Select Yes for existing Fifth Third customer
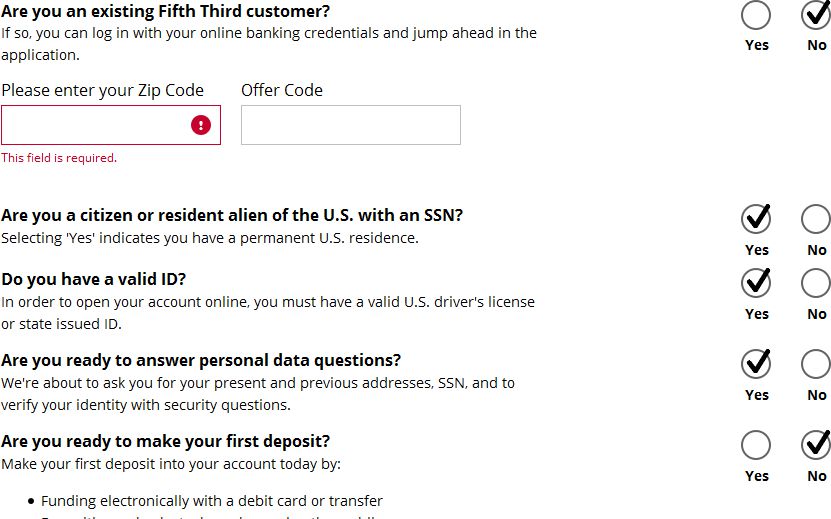Viewport: 831px width, 519px height. [757, 15]
